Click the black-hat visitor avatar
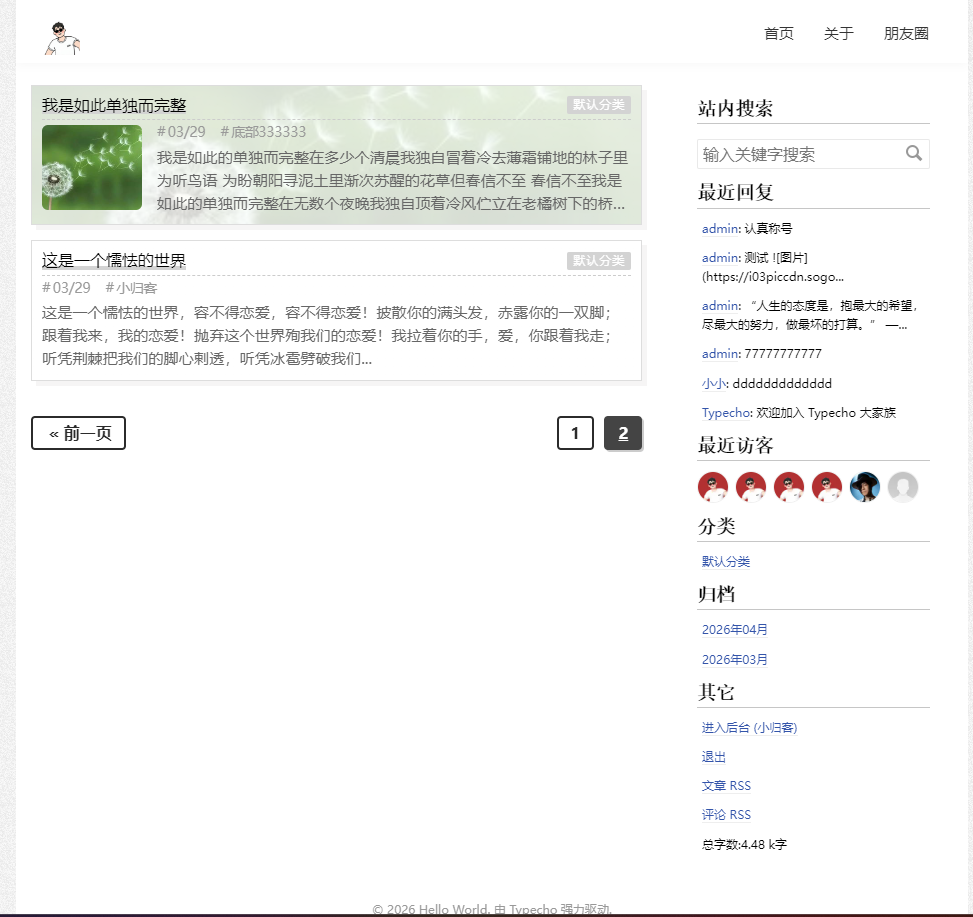The image size is (973, 917). tap(864, 487)
